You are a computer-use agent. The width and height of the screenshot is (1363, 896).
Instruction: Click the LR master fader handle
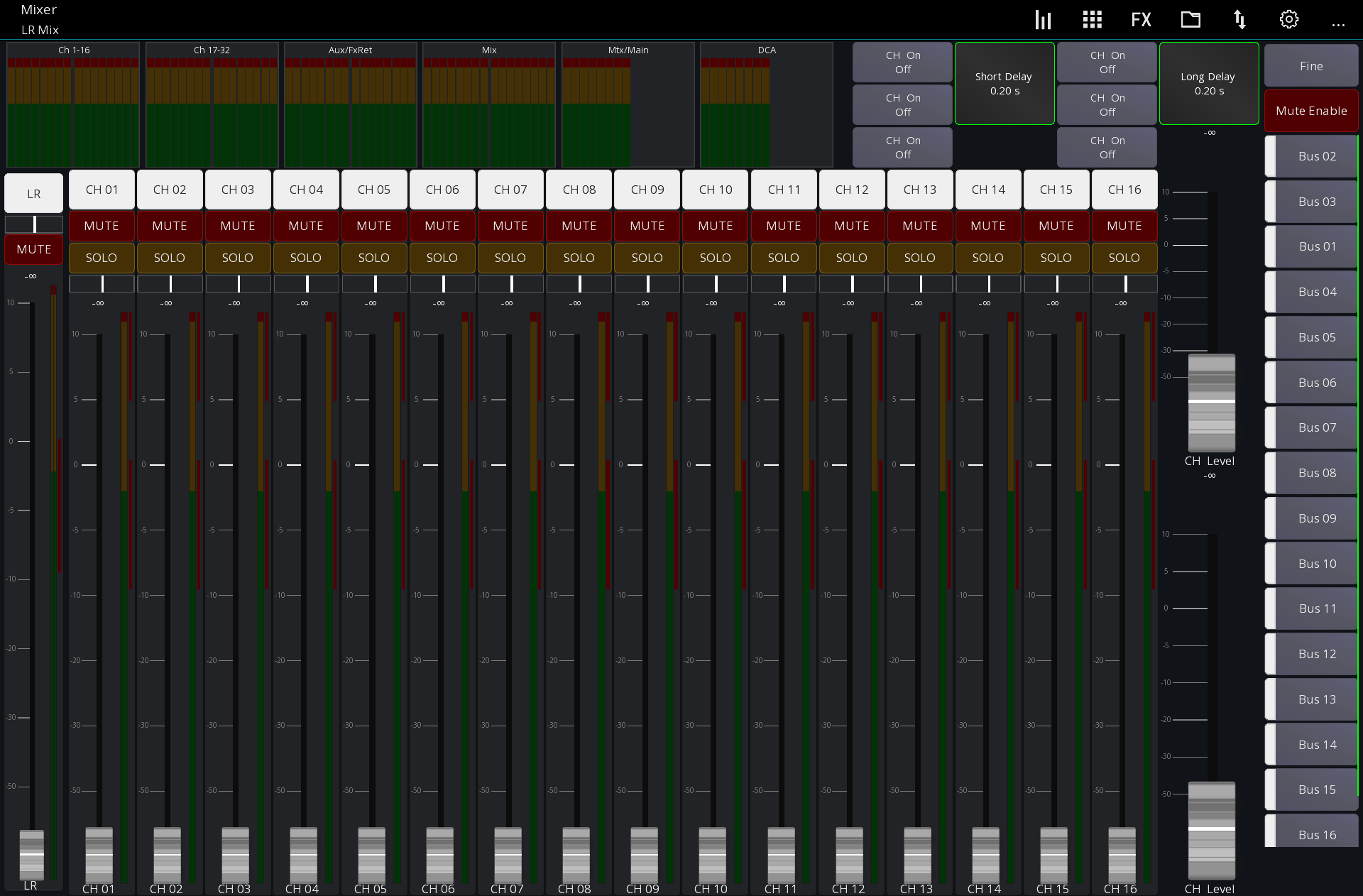31,855
